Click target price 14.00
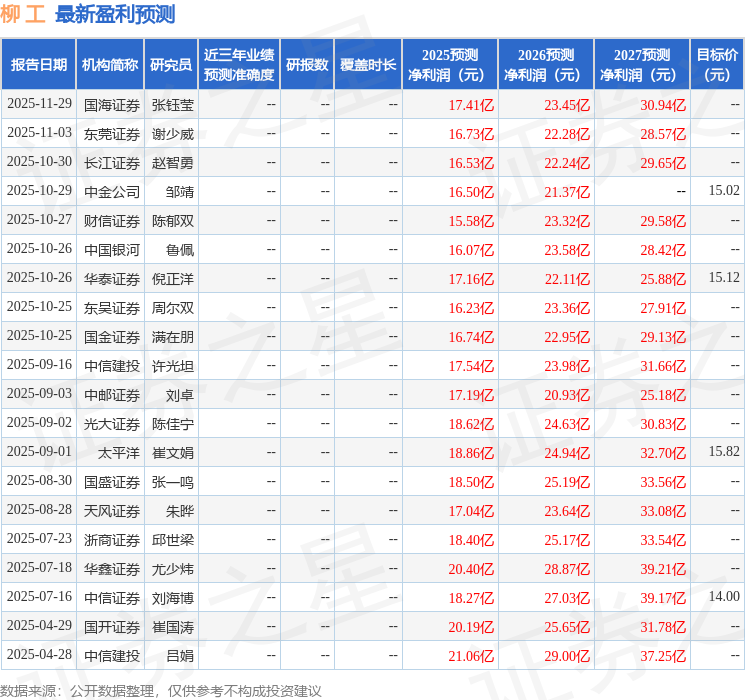This screenshot has width=745, height=700. 724,596
